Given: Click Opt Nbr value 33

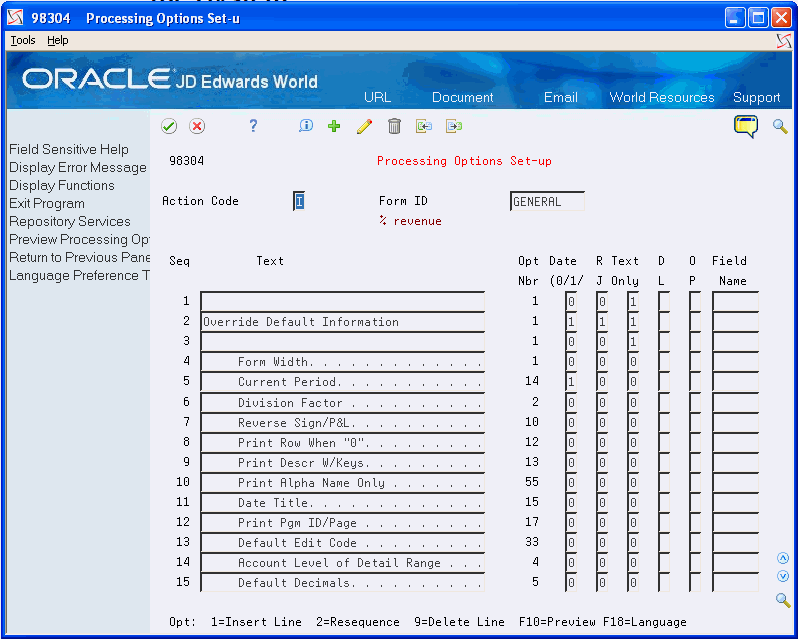Looking at the screenshot, I should [x=532, y=542].
